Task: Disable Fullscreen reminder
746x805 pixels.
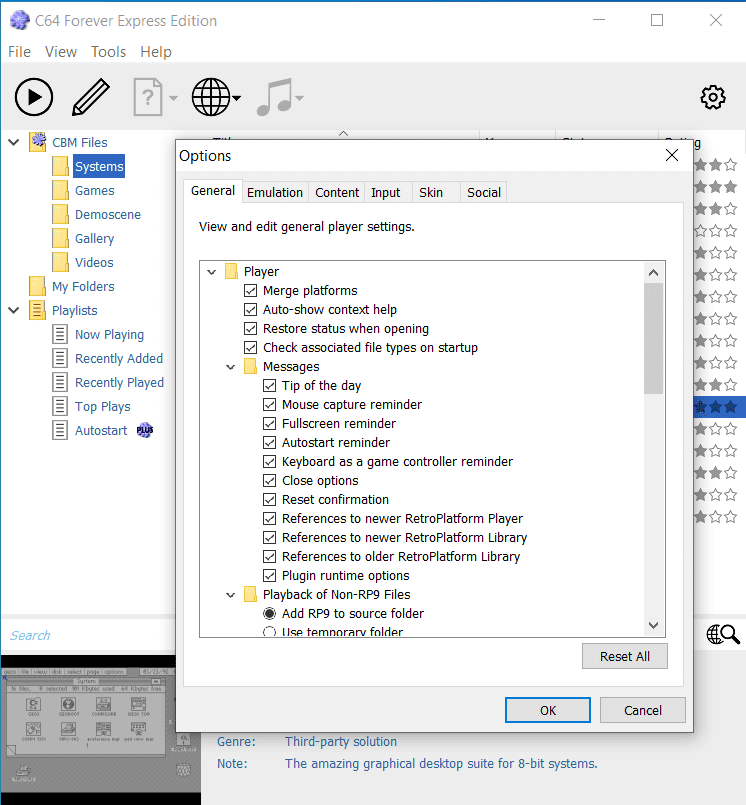Action: click(270, 424)
